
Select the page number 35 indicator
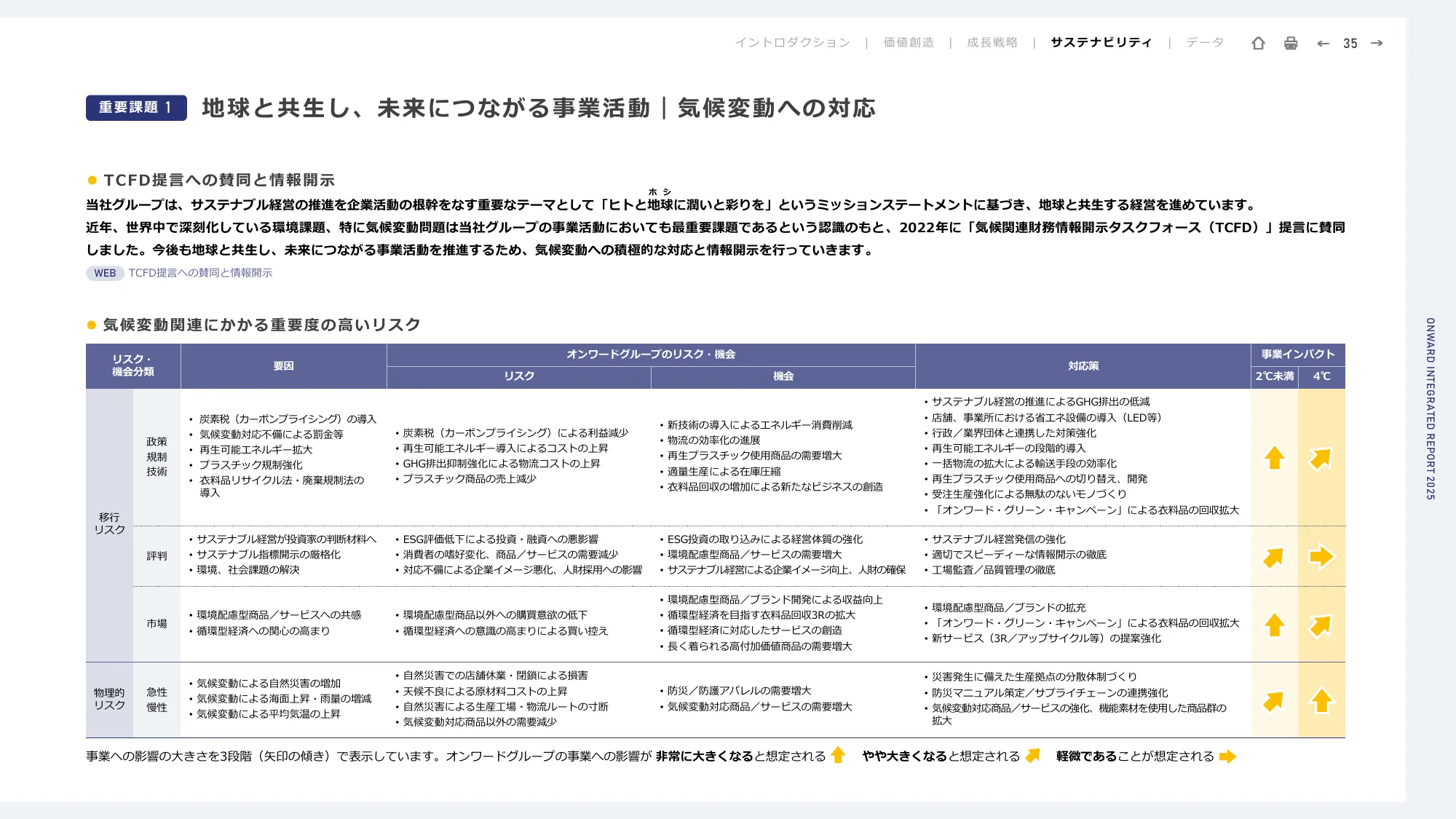click(1350, 44)
